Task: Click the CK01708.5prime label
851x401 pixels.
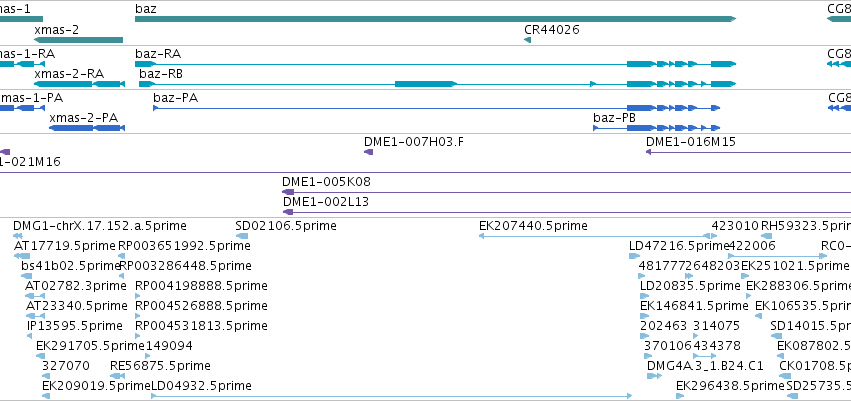Action: 815,366
